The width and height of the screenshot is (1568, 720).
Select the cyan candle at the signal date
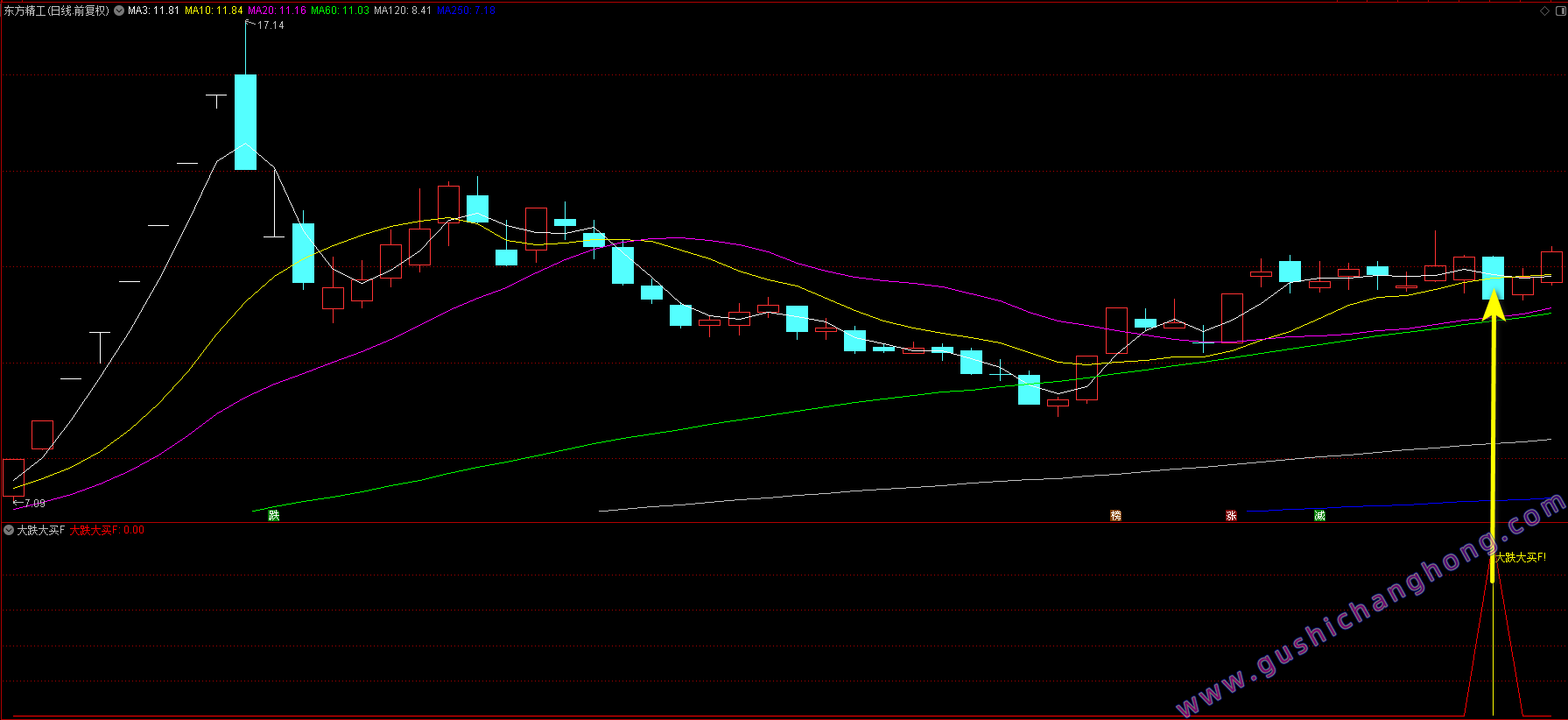click(1493, 278)
